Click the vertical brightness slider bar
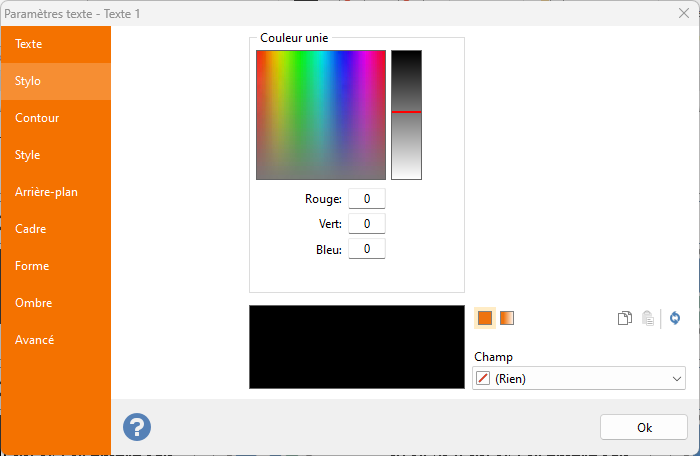The width and height of the screenshot is (700, 456). [406, 114]
